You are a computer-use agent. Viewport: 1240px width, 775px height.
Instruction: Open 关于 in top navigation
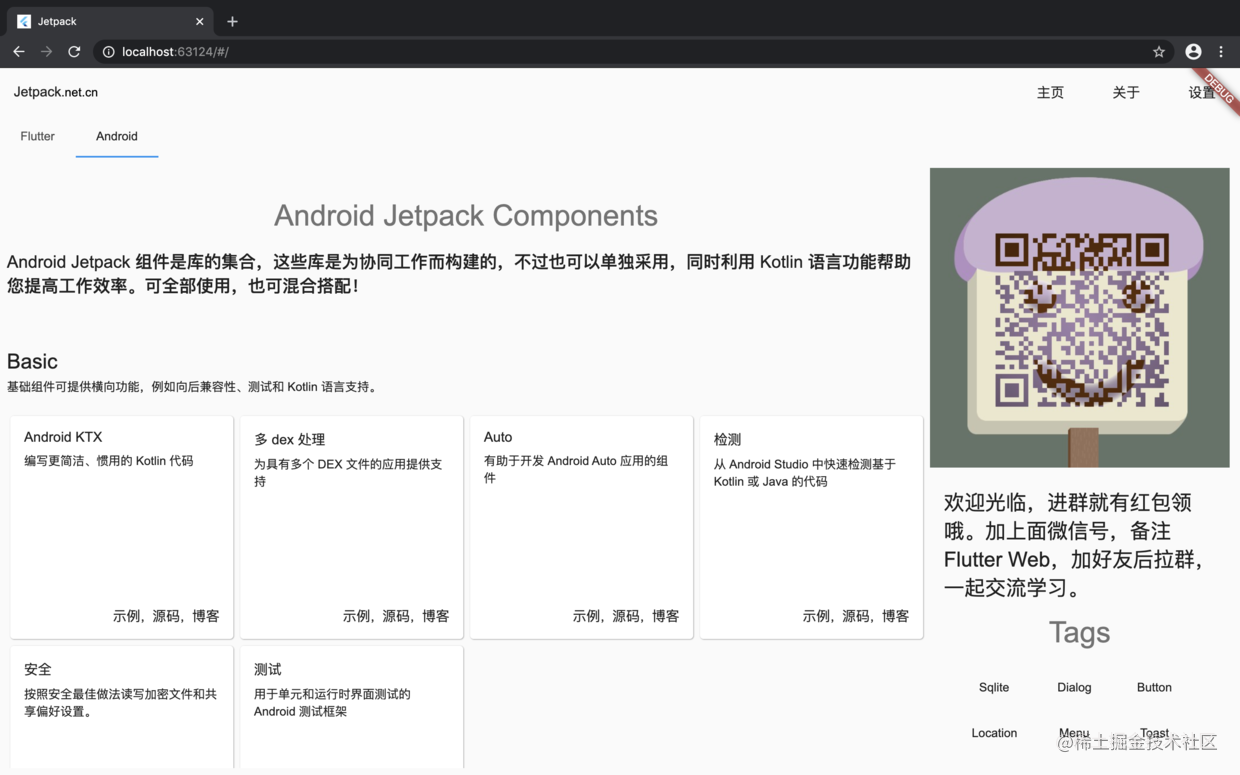click(x=1126, y=93)
